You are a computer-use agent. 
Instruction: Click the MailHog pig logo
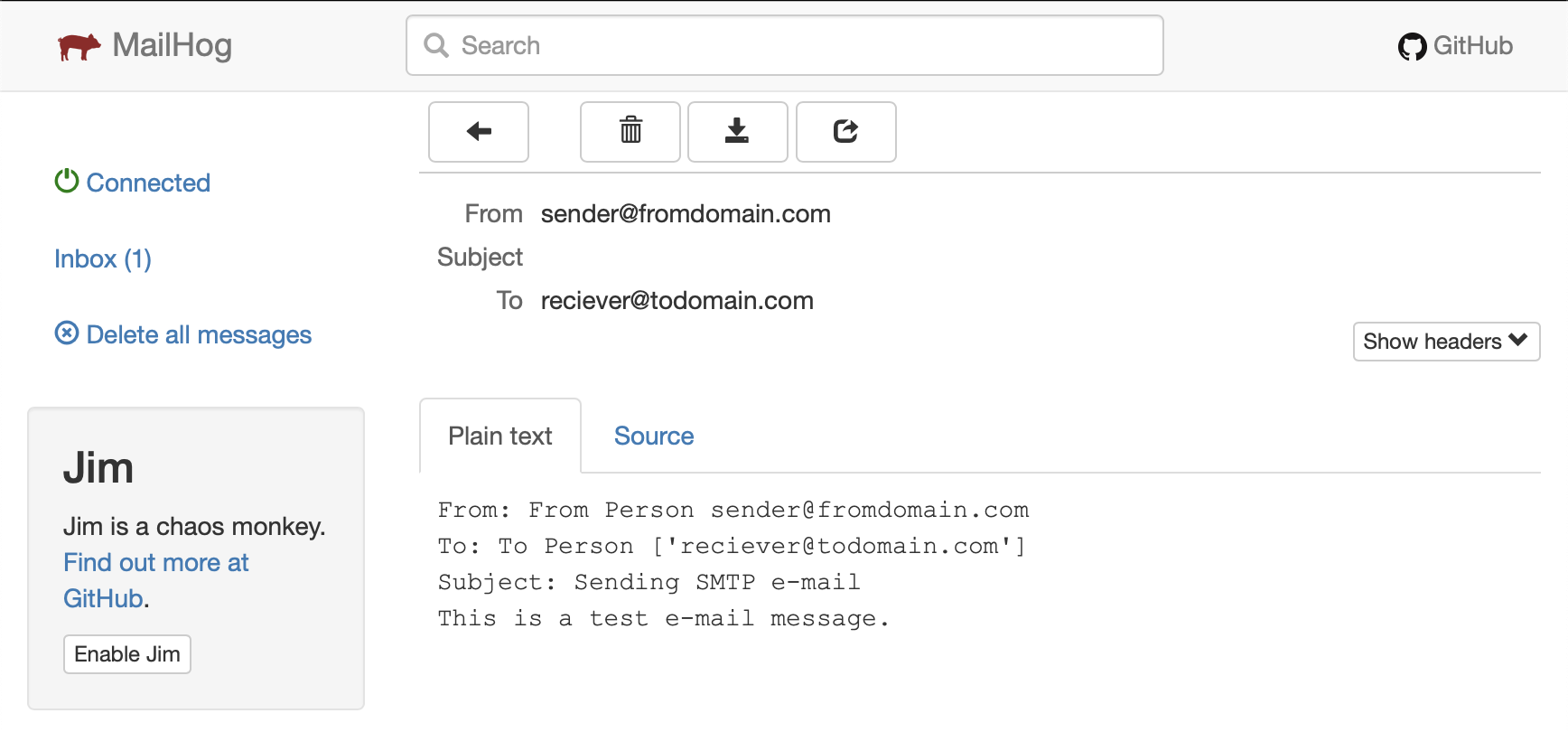[79, 46]
